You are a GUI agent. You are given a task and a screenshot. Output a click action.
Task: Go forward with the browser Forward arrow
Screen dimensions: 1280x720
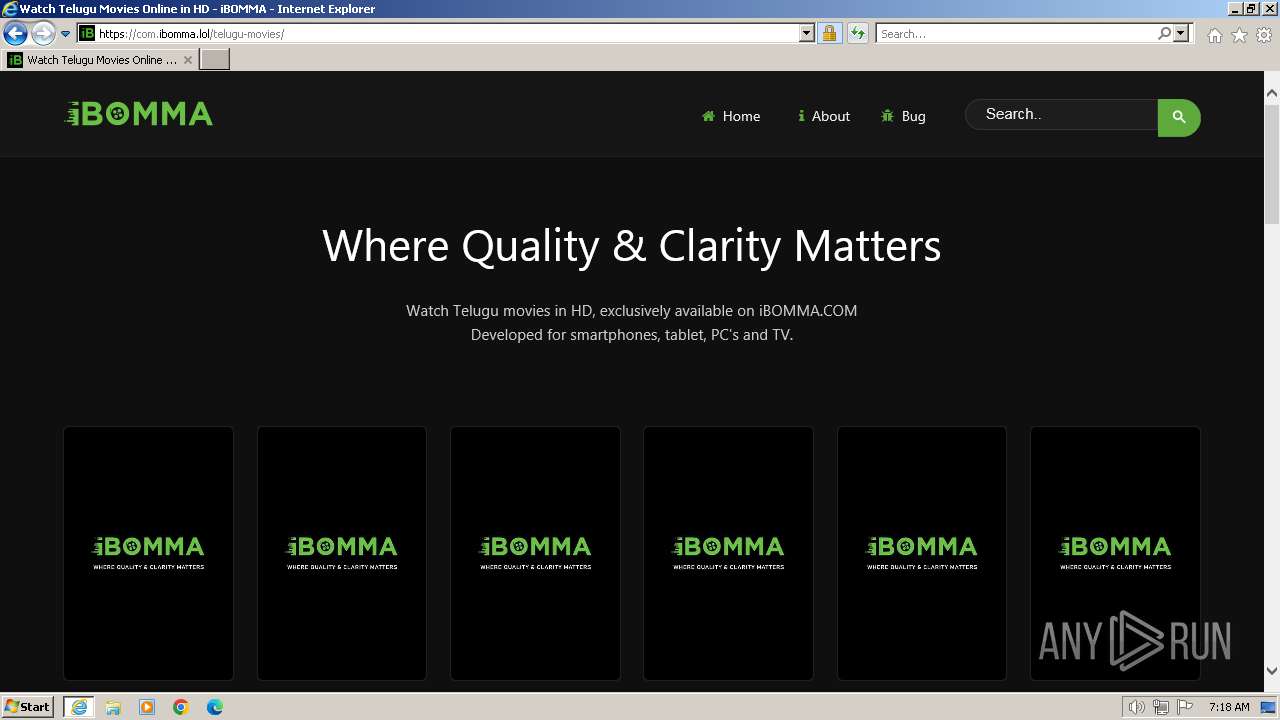(x=42, y=33)
